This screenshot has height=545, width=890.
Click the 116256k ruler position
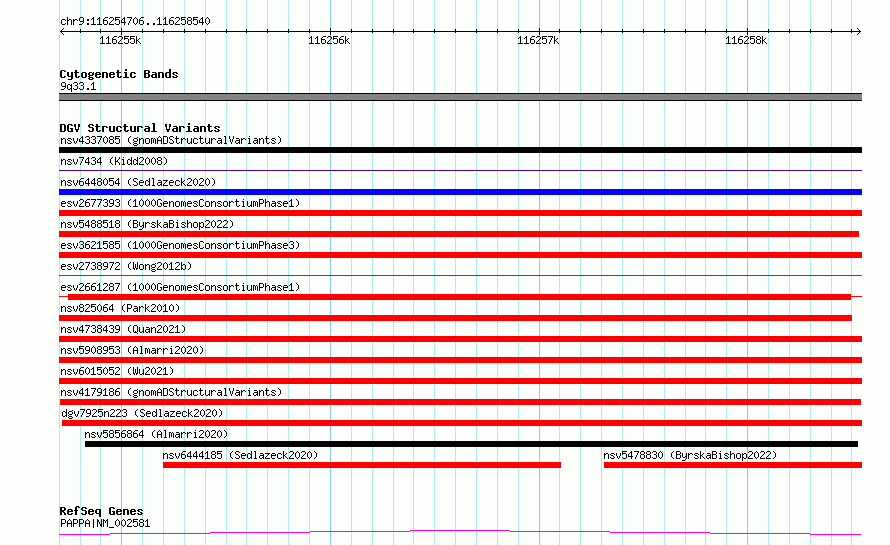coord(329,40)
